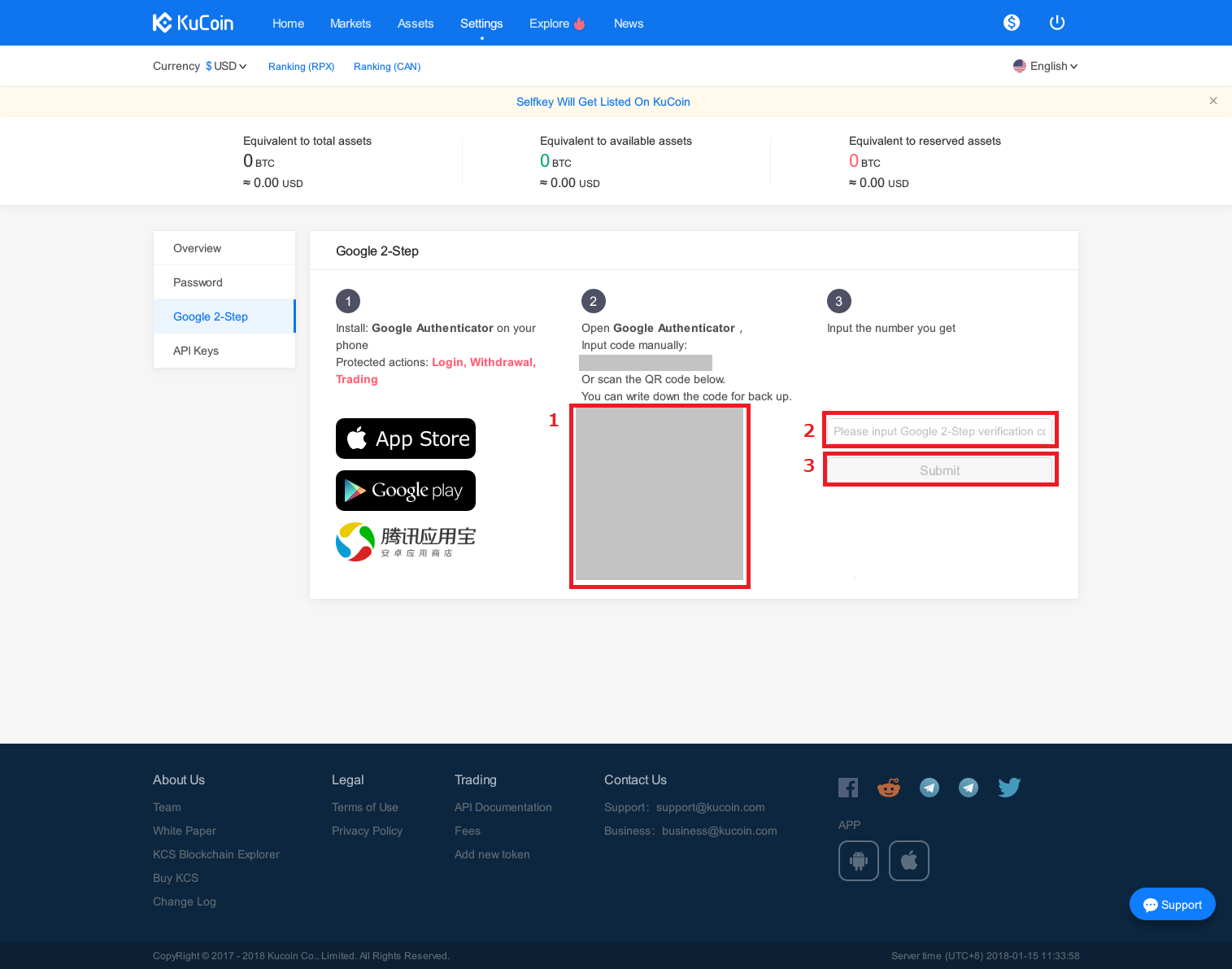The image size is (1232, 969).
Task: Expand the USD currency dropdown
Action: click(x=226, y=66)
